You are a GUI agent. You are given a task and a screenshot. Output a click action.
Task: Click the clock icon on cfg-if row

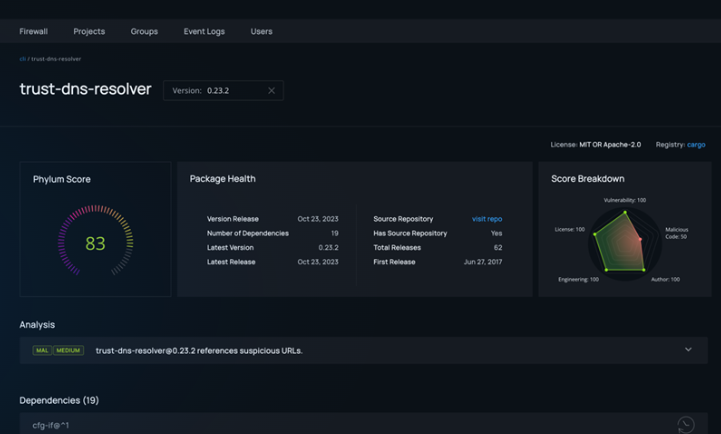(686, 425)
